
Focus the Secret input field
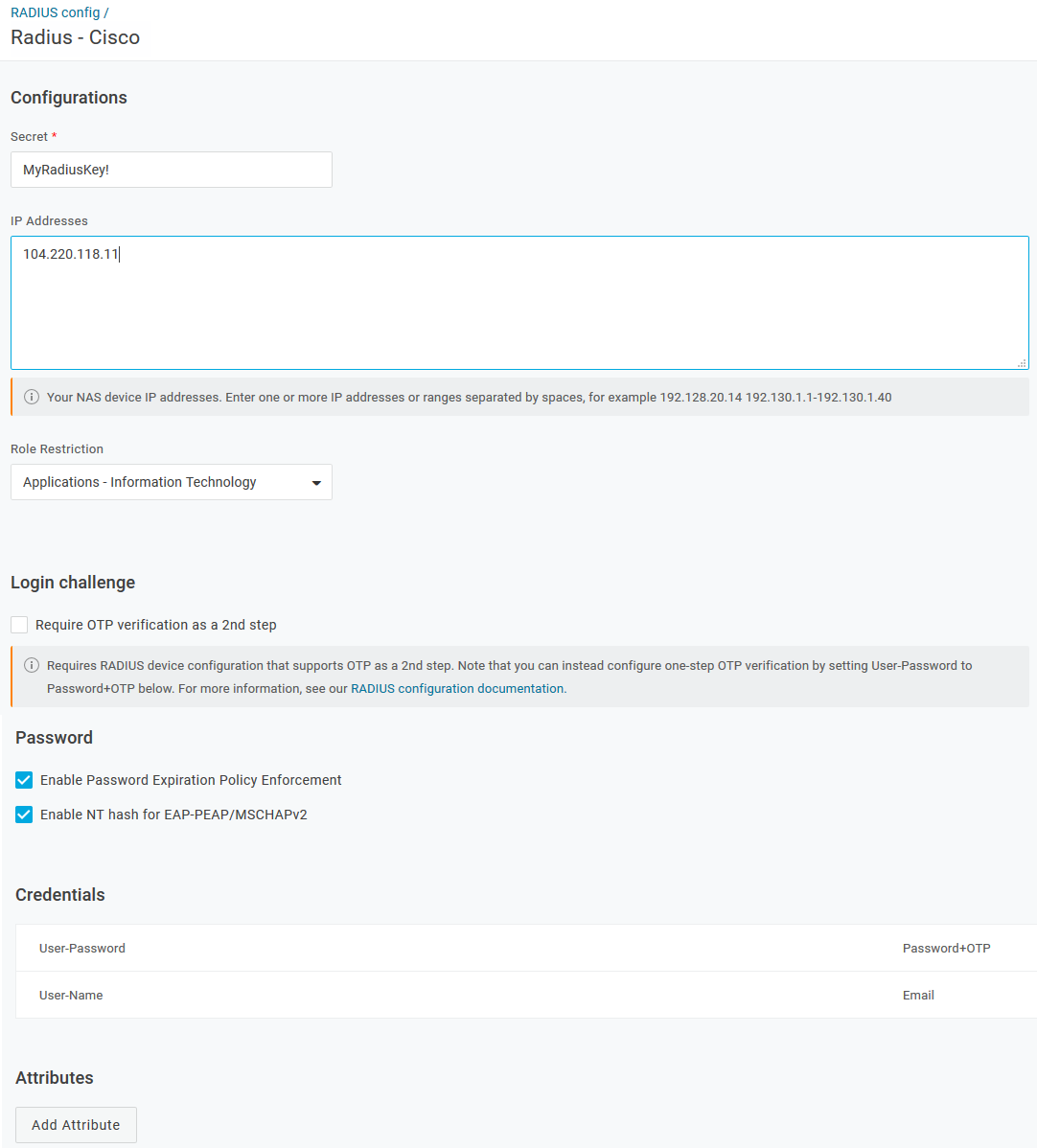click(x=171, y=169)
